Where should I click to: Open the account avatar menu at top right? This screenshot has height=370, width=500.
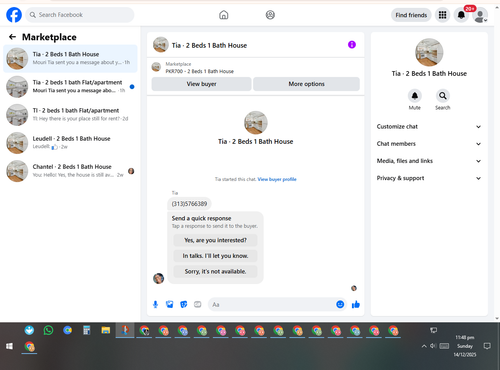(x=480, y=16)
